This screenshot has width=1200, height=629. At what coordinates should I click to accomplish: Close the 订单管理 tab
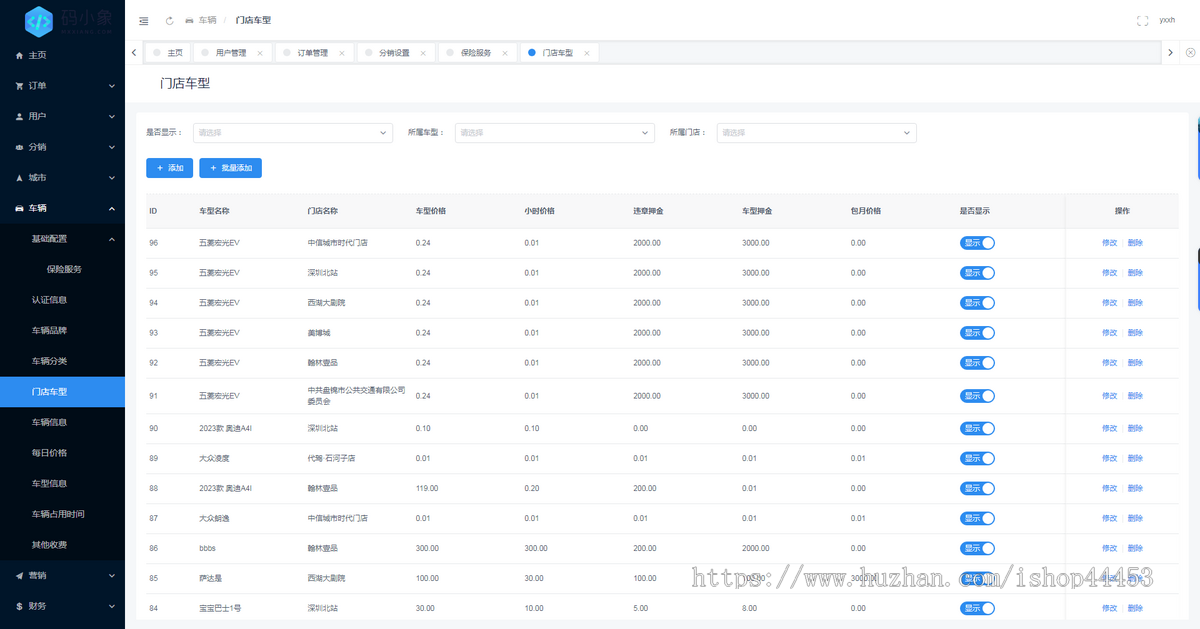[342, 53]
